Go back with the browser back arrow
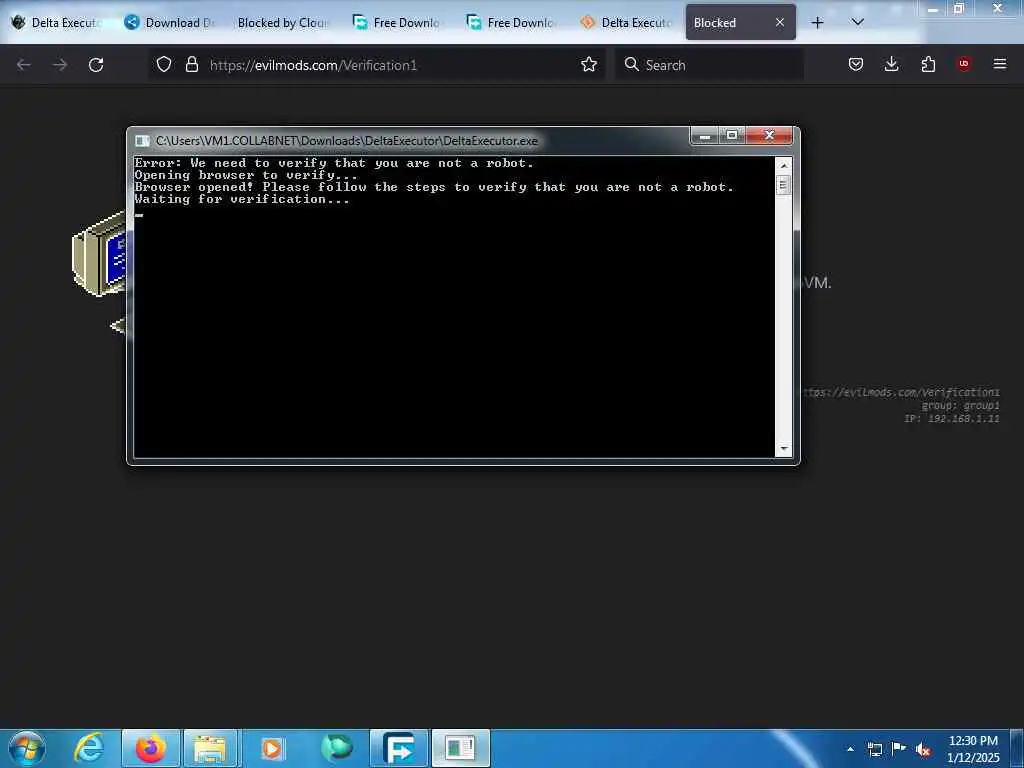The image size is (1024, 768). click(24, 65)
